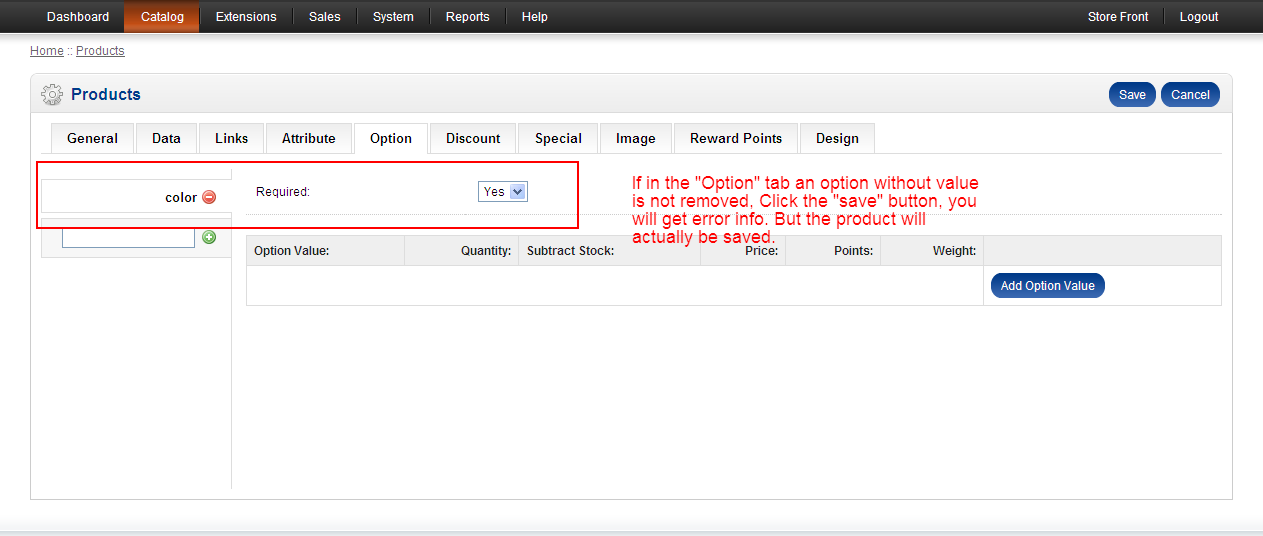1263x536 pixels.
Task: Open the Required dropdown showing Yes
Action: 503,191
